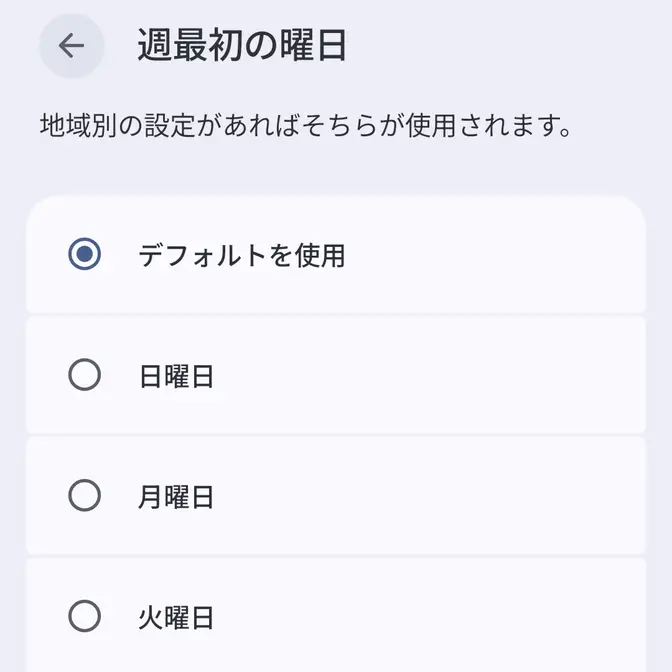Click the 週最初の曜日 page title

tap(242, 46)
